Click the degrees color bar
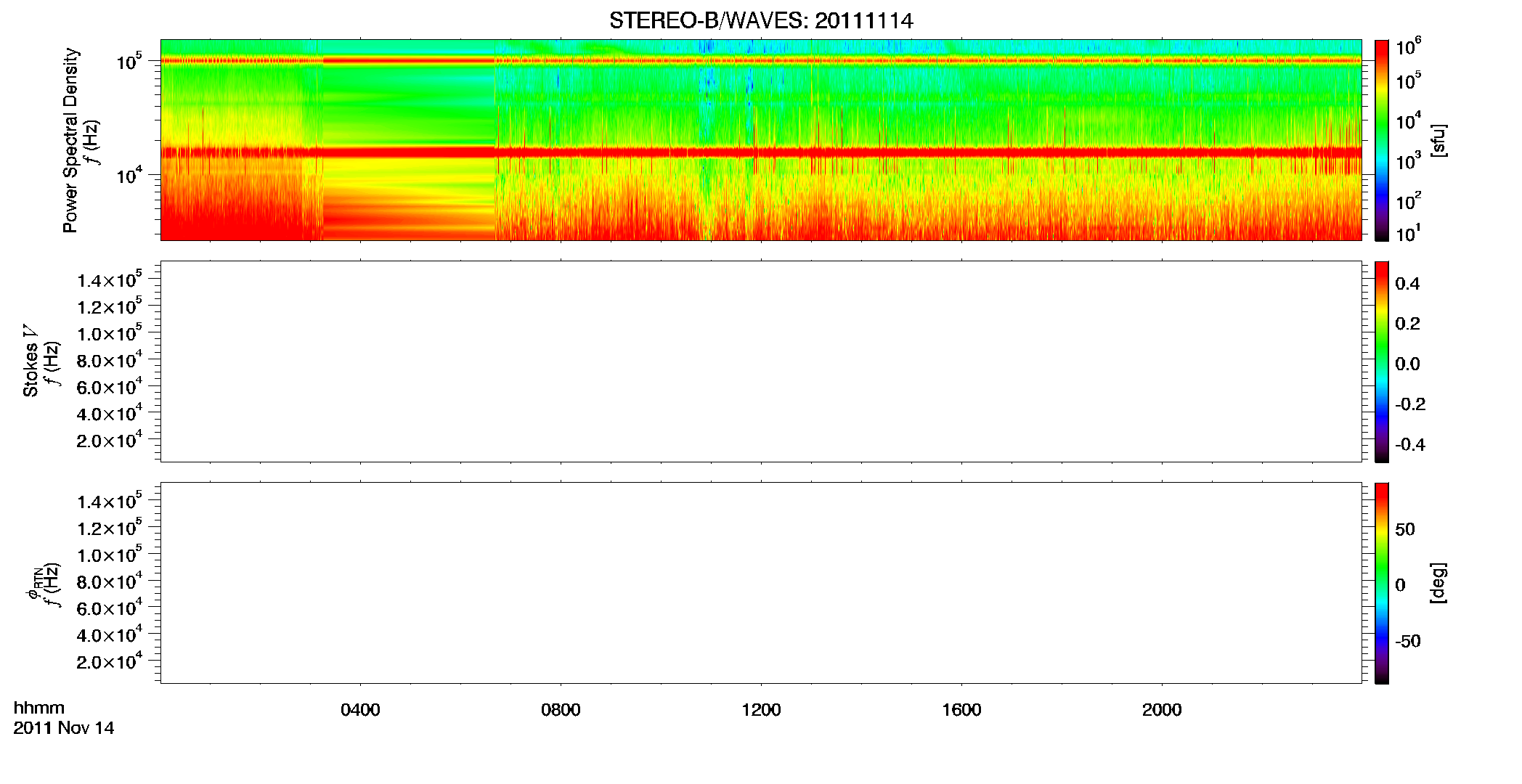 point(1382,583)
